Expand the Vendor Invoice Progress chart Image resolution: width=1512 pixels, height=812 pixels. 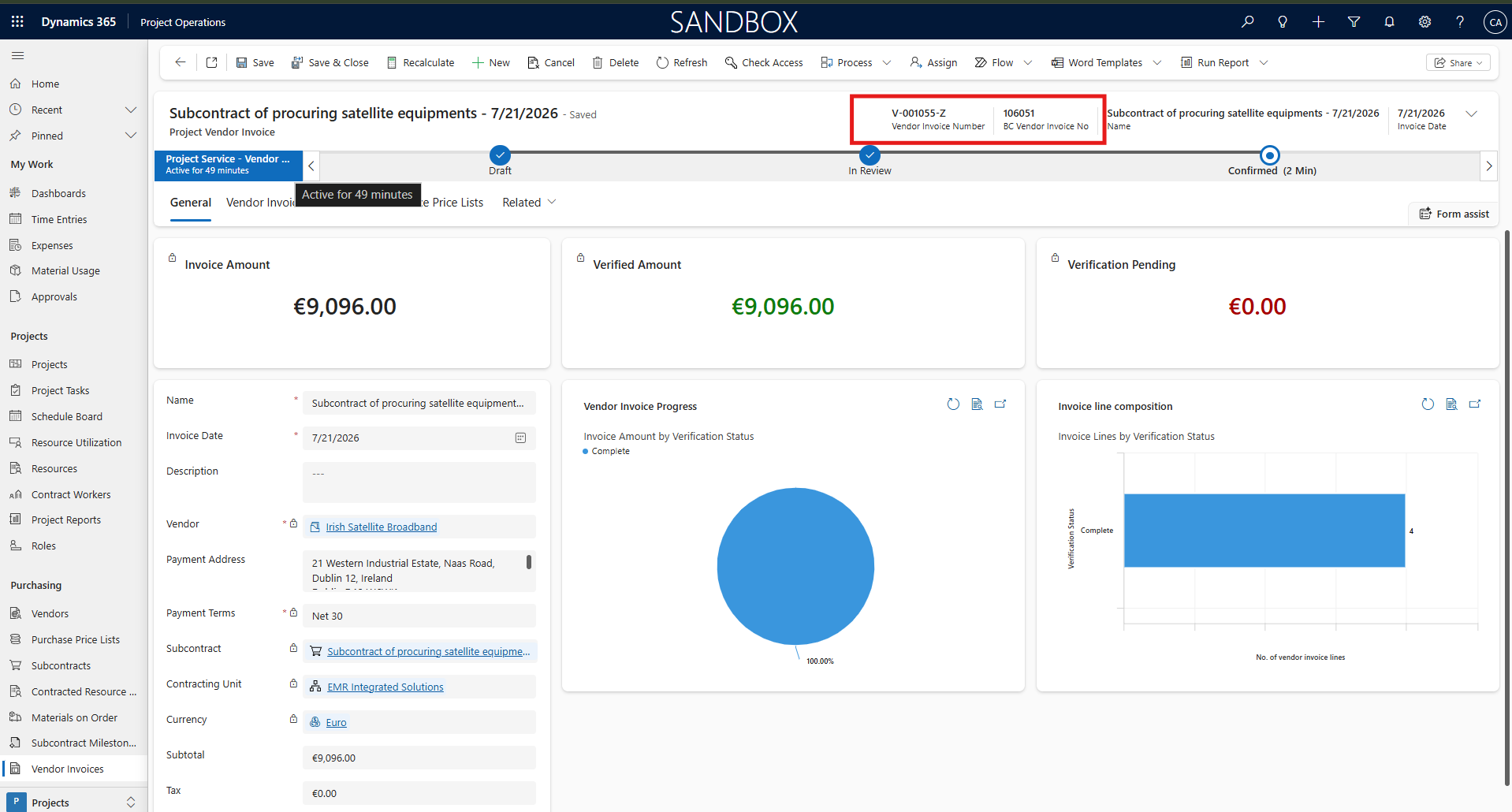pyautogui.click(x=1000, y=404)
